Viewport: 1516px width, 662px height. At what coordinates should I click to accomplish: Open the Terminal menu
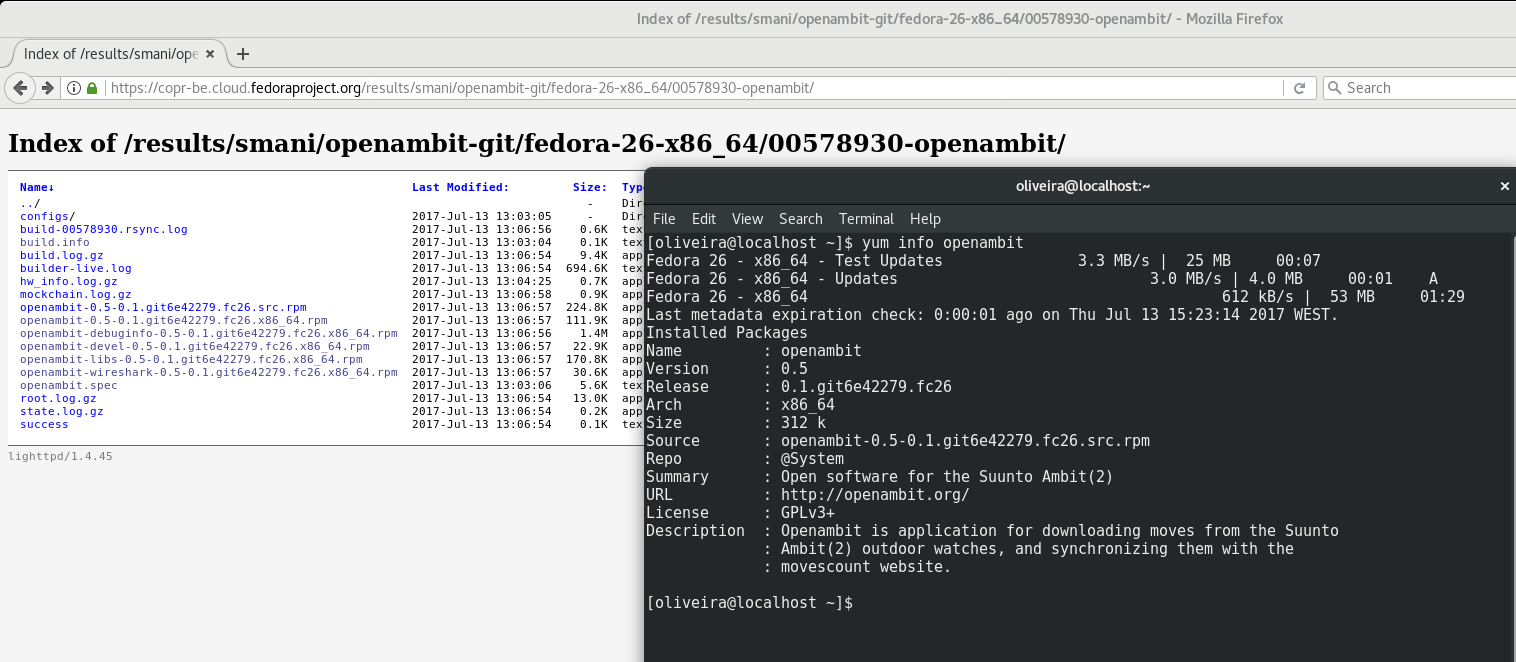(866, 219)
